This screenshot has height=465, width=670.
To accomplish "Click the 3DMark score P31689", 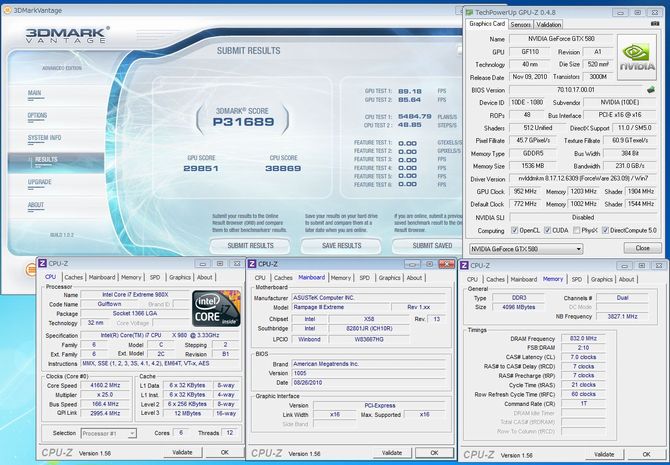I will (243, 122).
